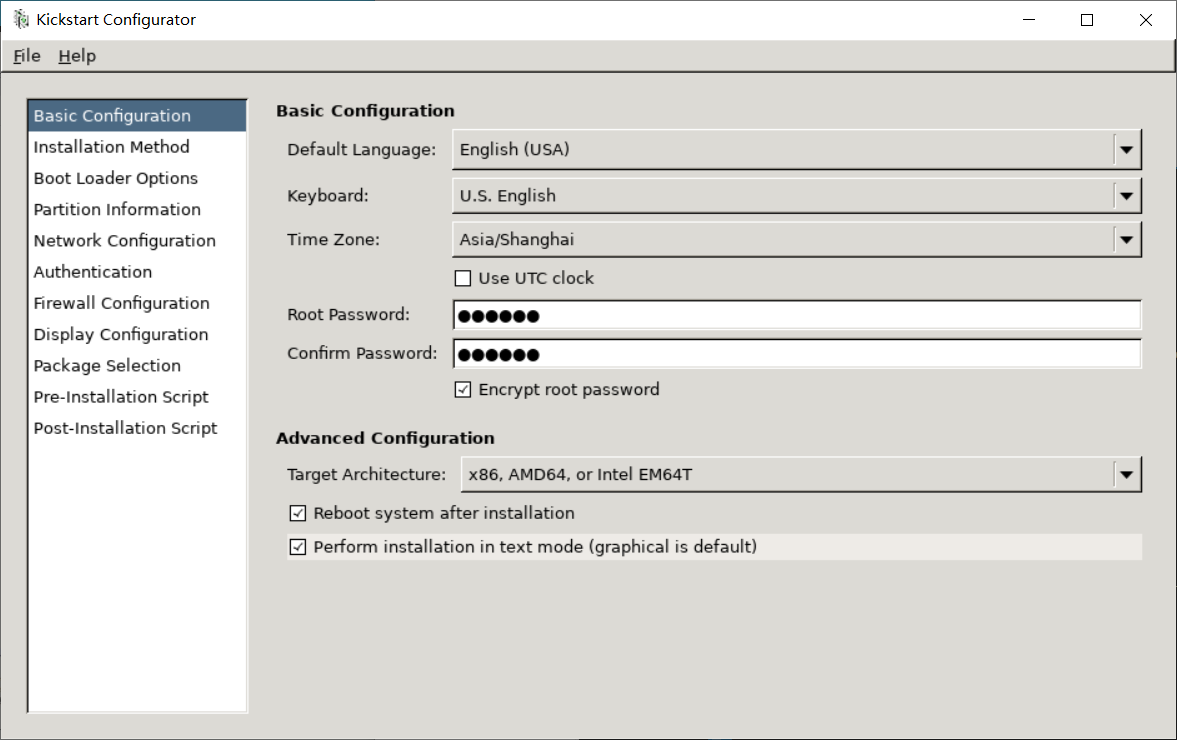Select Basic Configuration in the sidebar
This screenshot has width=1177, height=740.
137,116
